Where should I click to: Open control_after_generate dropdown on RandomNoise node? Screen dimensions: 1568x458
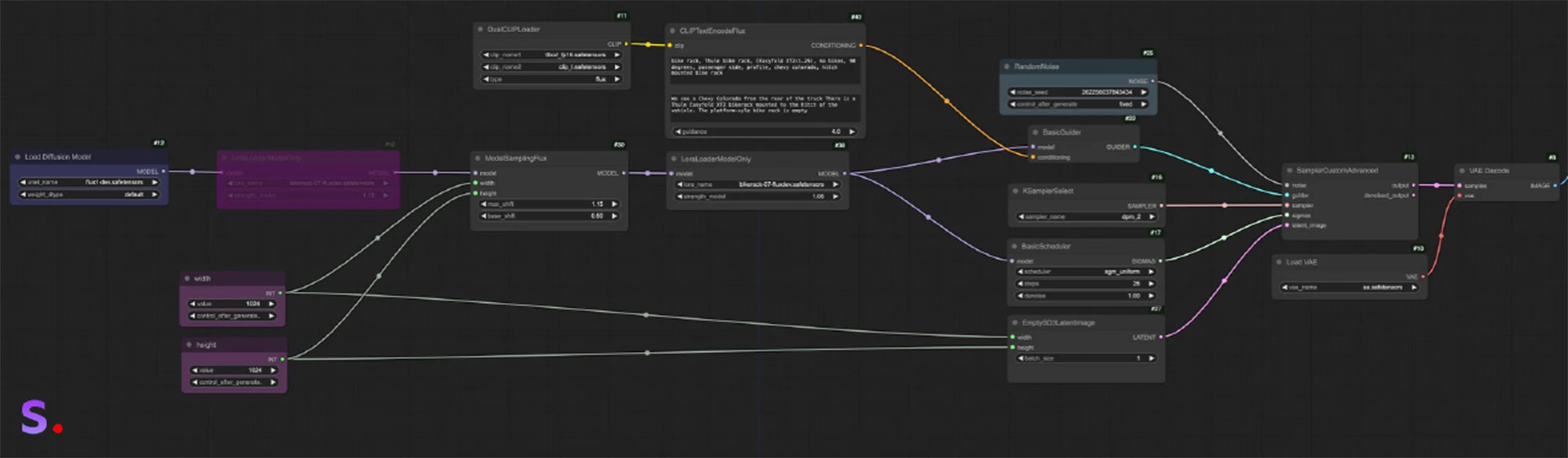tap(1079, 104)
